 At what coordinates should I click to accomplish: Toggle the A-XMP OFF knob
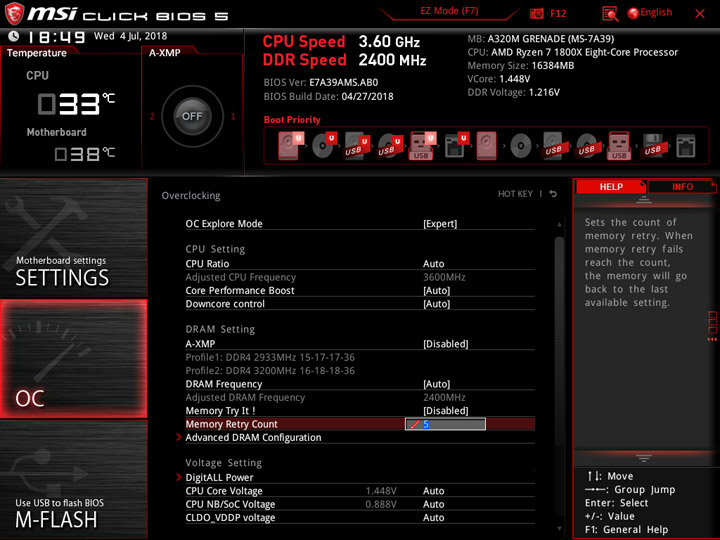[x=192, y=116]
